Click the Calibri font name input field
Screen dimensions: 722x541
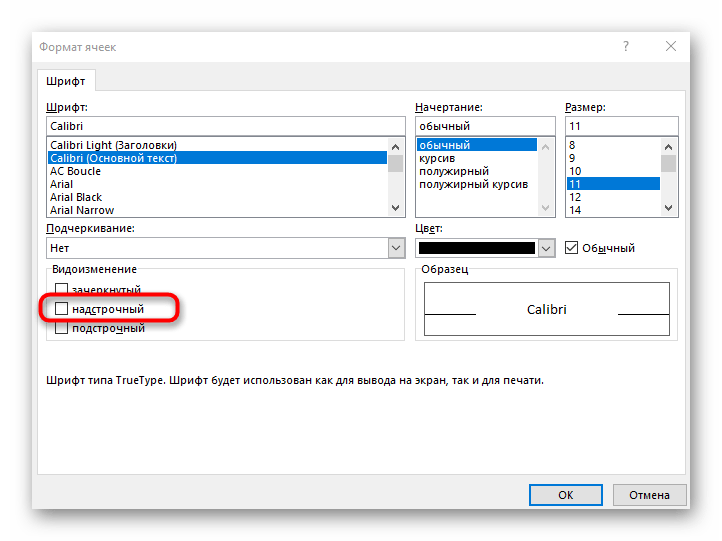click(226, 126)
